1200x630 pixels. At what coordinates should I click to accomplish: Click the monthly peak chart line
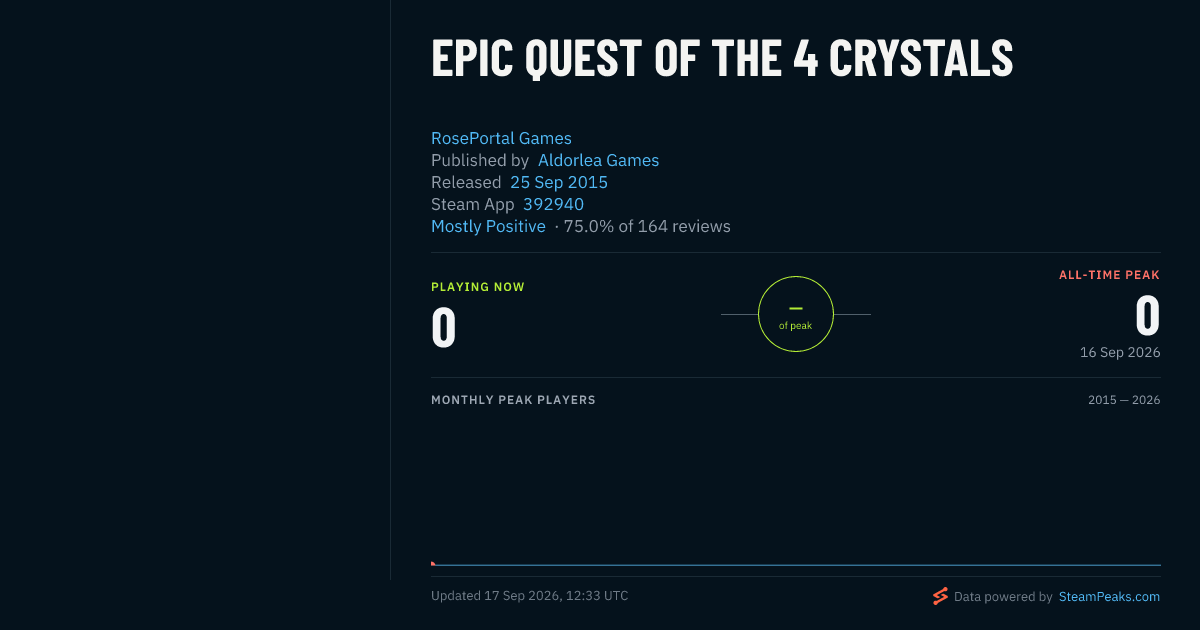coord(796,565)
